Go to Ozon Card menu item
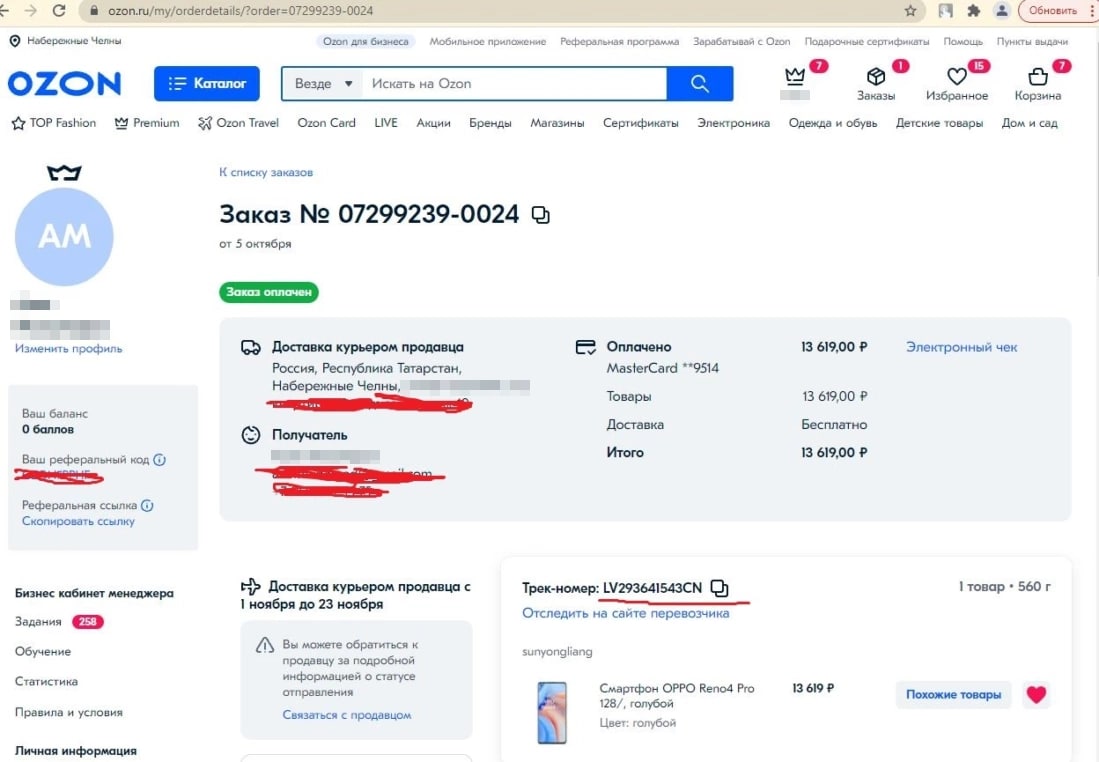The width and height of the screenshot is (1099, 762). point(327,123)
